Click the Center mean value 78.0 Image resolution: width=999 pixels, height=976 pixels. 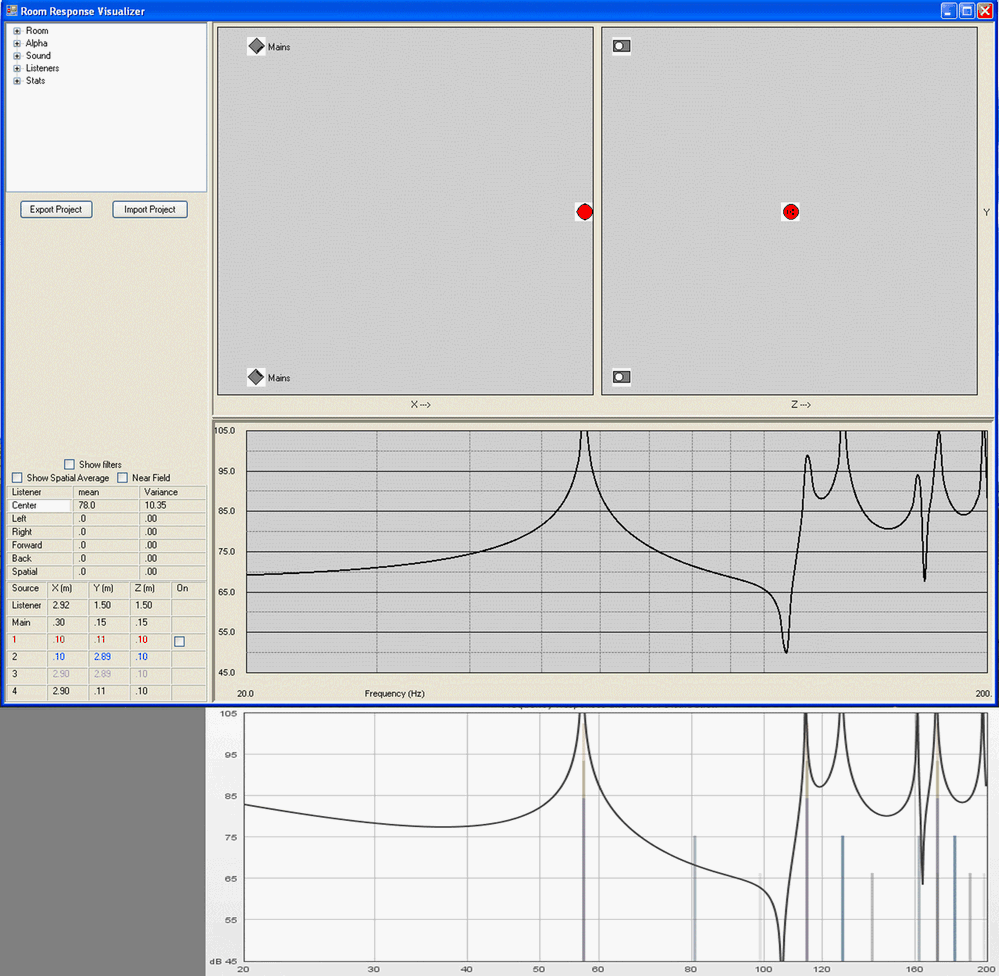[87, 505]
